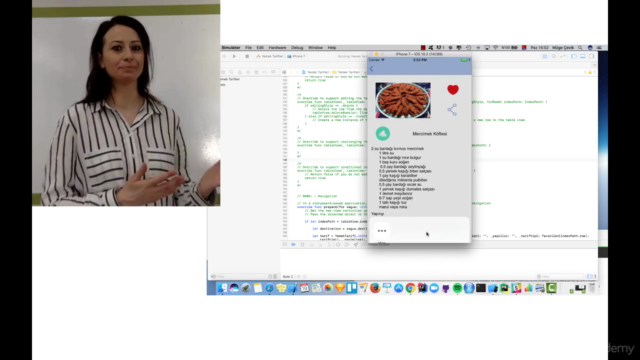Viewport: 640px width, 360px height.
Task: Open Spotify from the Dock
Action: tap(457, 288)
